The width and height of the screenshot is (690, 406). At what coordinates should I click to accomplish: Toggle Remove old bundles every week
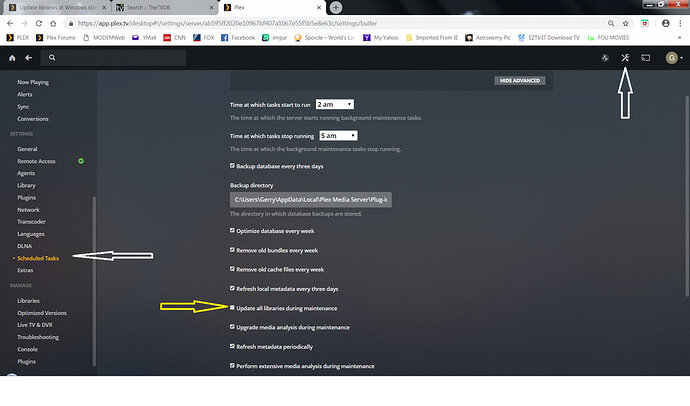(232, 249)
